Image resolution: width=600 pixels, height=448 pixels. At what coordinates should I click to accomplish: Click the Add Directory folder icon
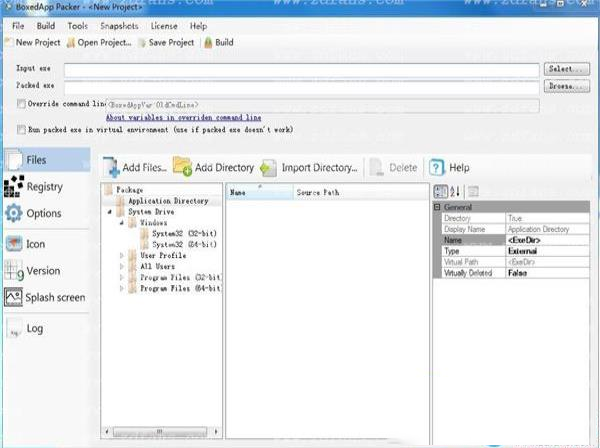point(182,167)
